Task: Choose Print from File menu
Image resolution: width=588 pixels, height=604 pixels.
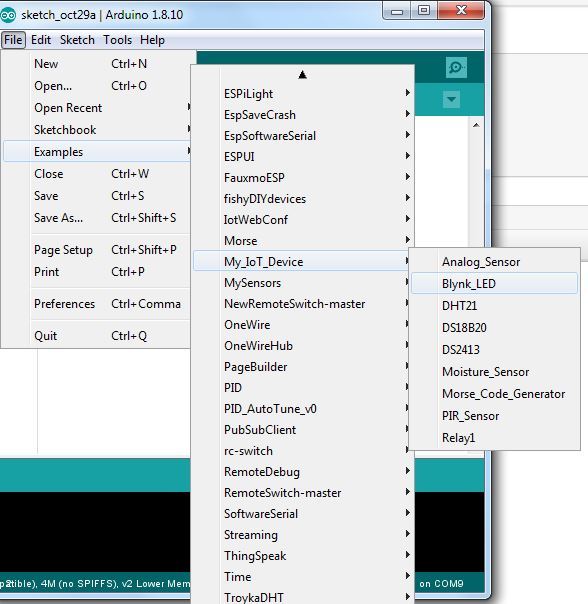Action: click(x=96, y=272)
